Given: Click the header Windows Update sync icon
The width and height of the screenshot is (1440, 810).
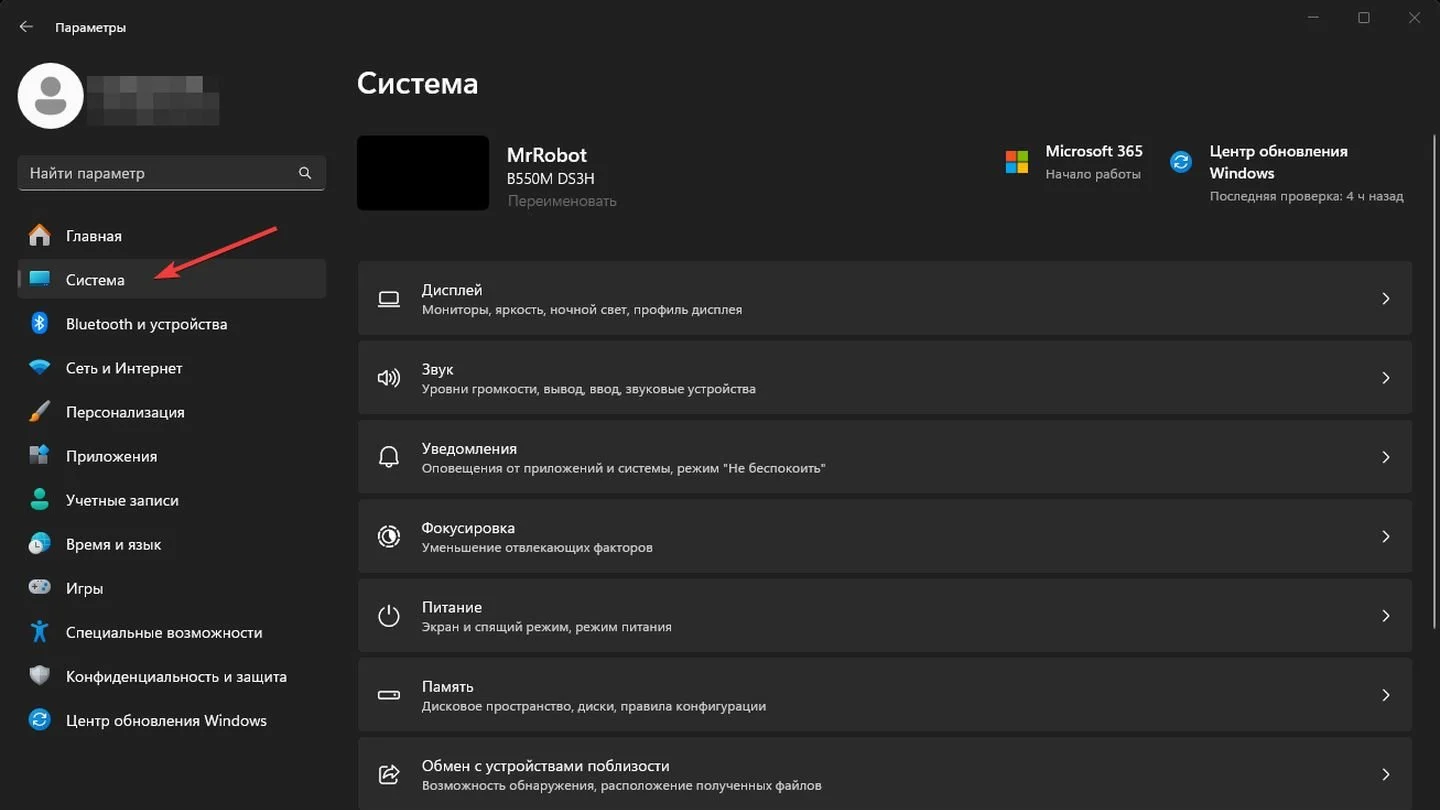Looking at the screenshot, I should tap(1181, 162).
